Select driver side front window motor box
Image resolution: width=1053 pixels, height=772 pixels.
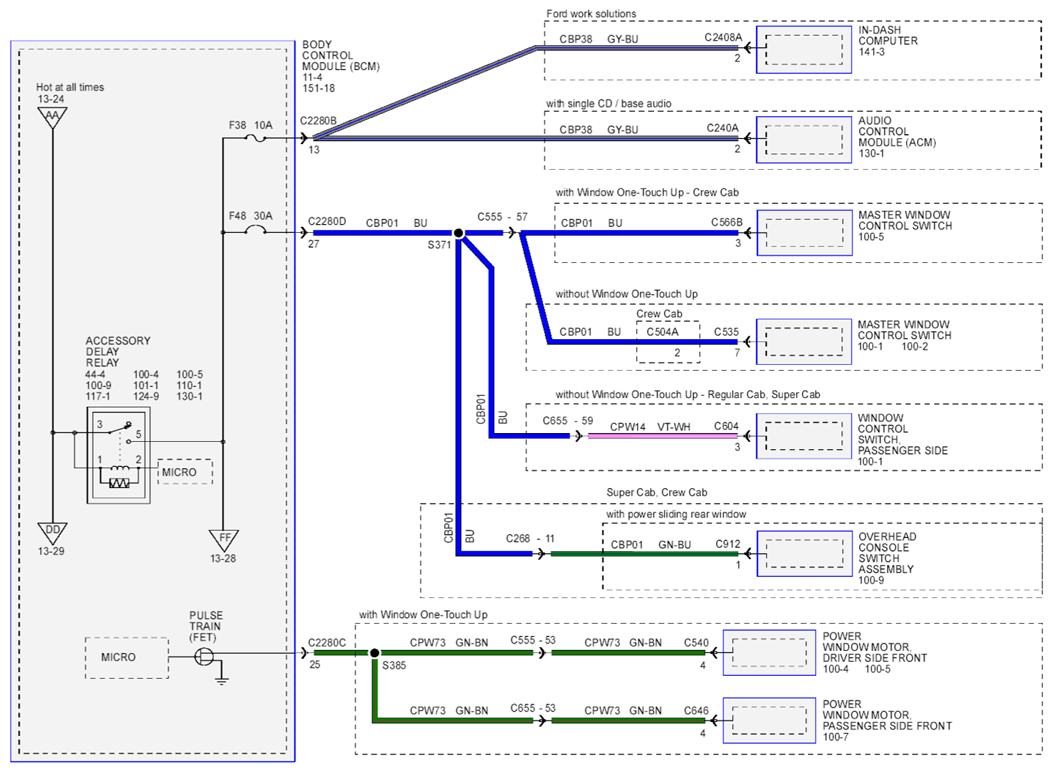tap(770, 652)
